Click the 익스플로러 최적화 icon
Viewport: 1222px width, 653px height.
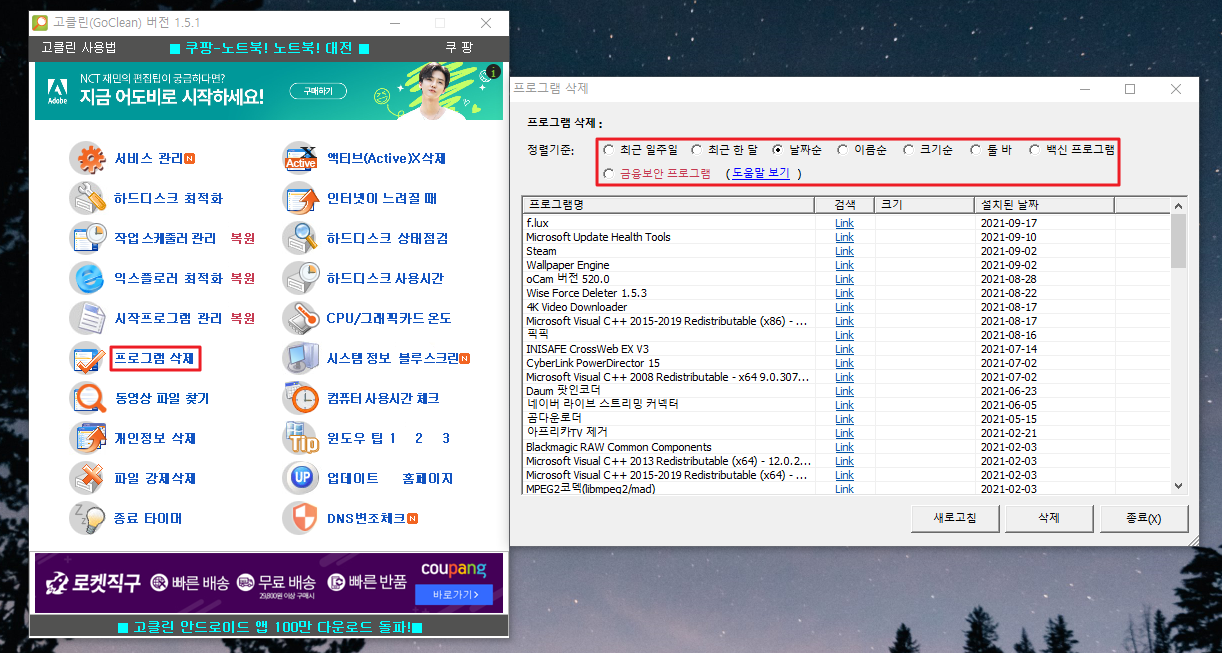(x=89, y=278)
